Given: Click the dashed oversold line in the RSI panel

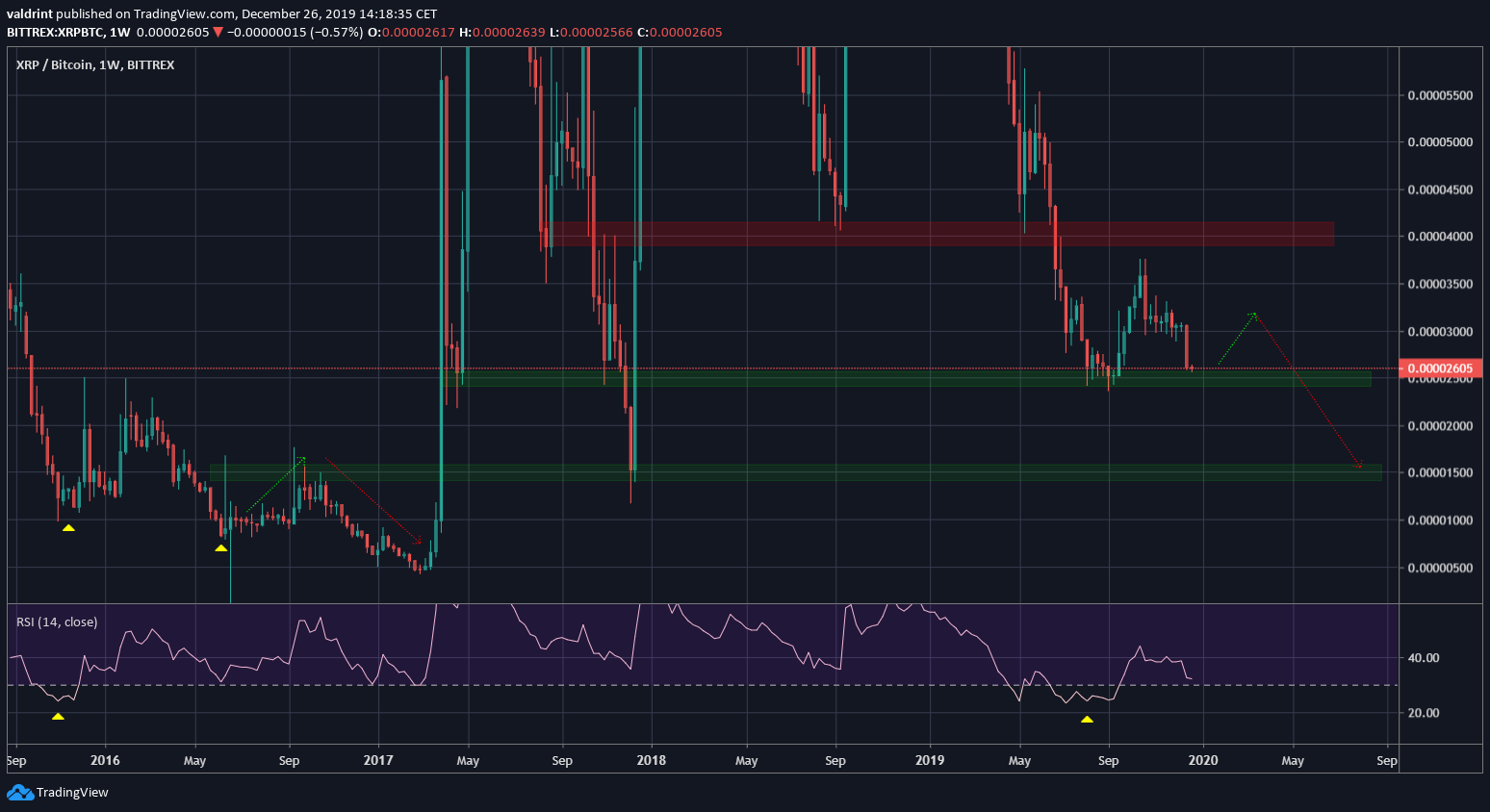Looking at the screenshot, I should [x=674, y=685].
